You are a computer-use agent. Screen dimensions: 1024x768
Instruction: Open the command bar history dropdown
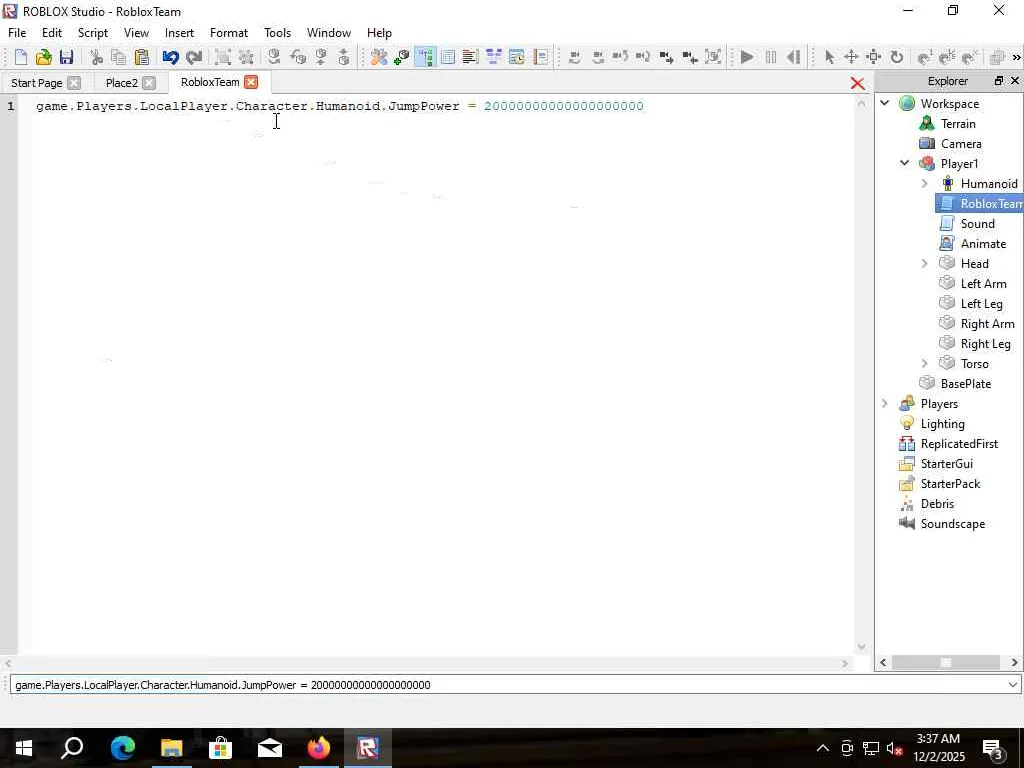pos(1012,684)
